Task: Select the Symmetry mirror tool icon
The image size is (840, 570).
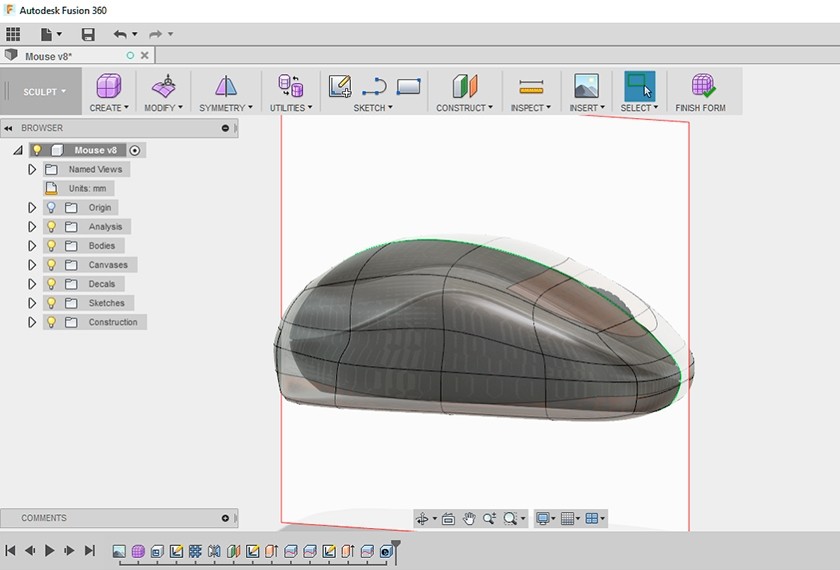Action: (226, 86)
